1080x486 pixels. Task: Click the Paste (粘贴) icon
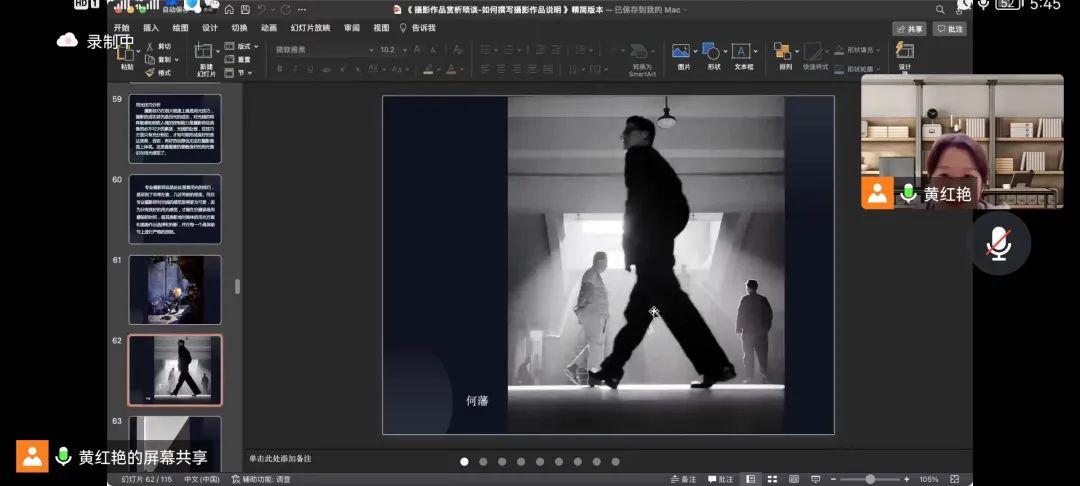[126, 55]
